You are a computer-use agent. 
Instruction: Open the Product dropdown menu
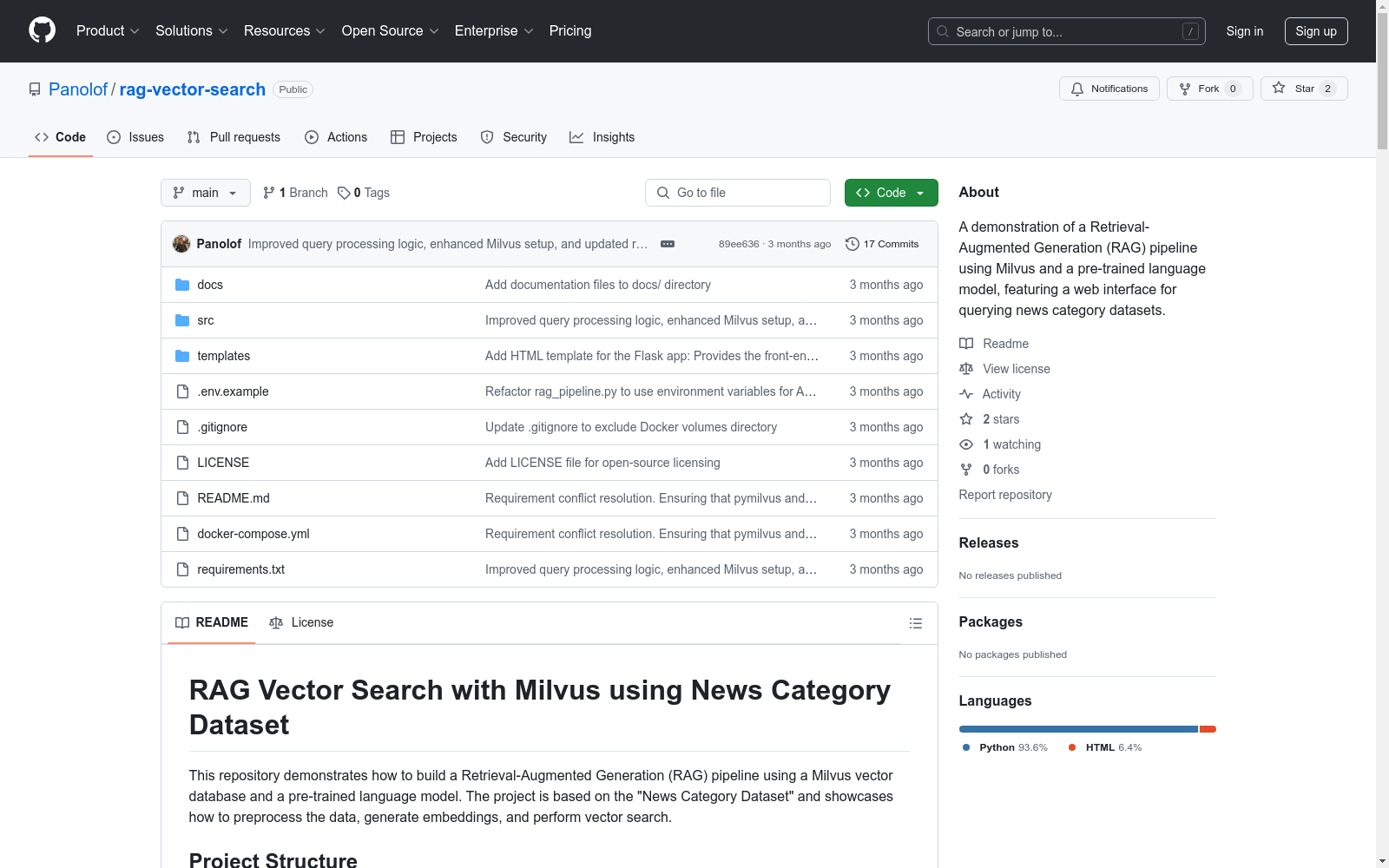pos(108,31)
